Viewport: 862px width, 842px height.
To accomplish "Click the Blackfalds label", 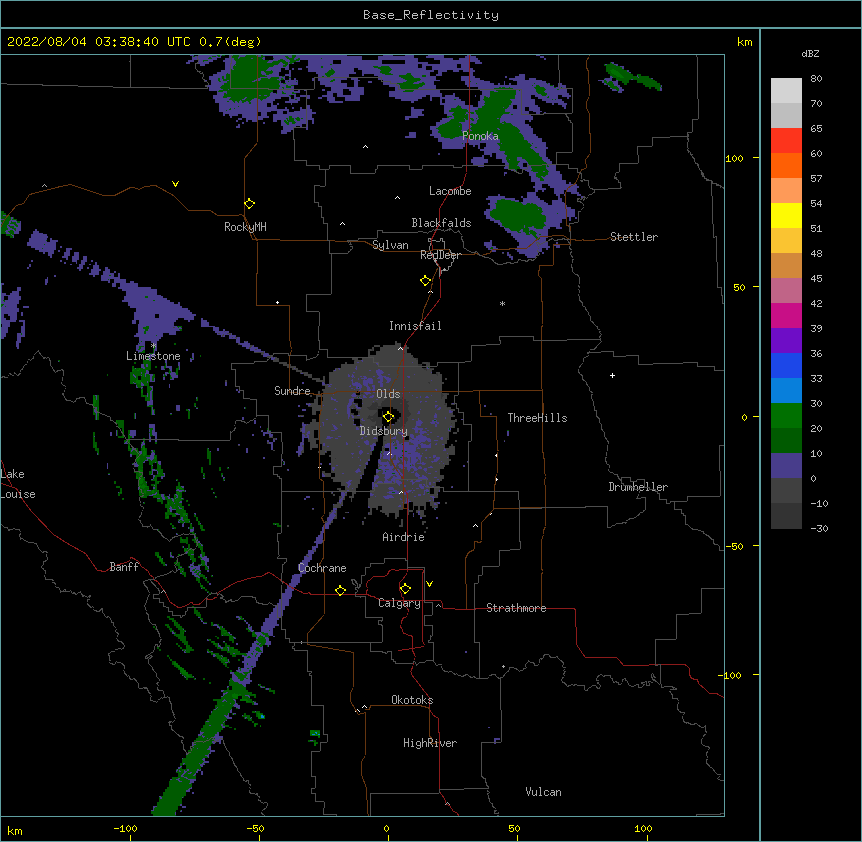I will (441, 223).
